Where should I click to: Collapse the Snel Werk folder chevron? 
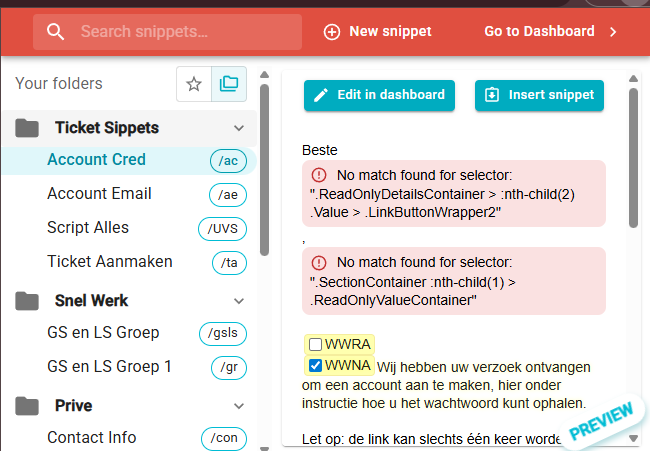(239, 300)
